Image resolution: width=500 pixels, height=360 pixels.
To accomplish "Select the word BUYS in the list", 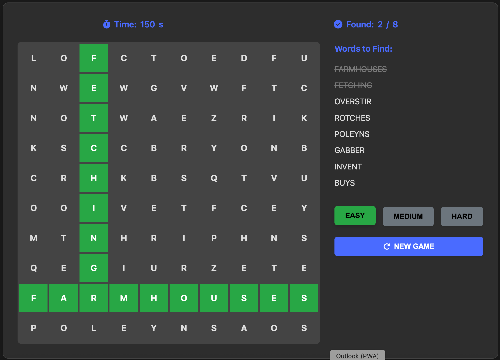I will 345,183.
